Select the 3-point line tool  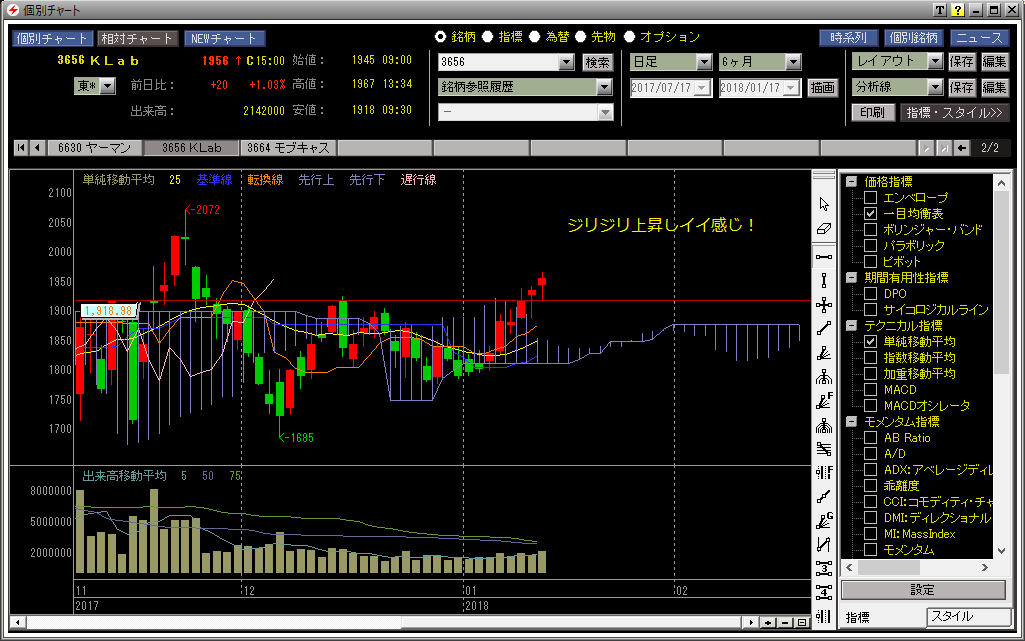click(824, 568)
